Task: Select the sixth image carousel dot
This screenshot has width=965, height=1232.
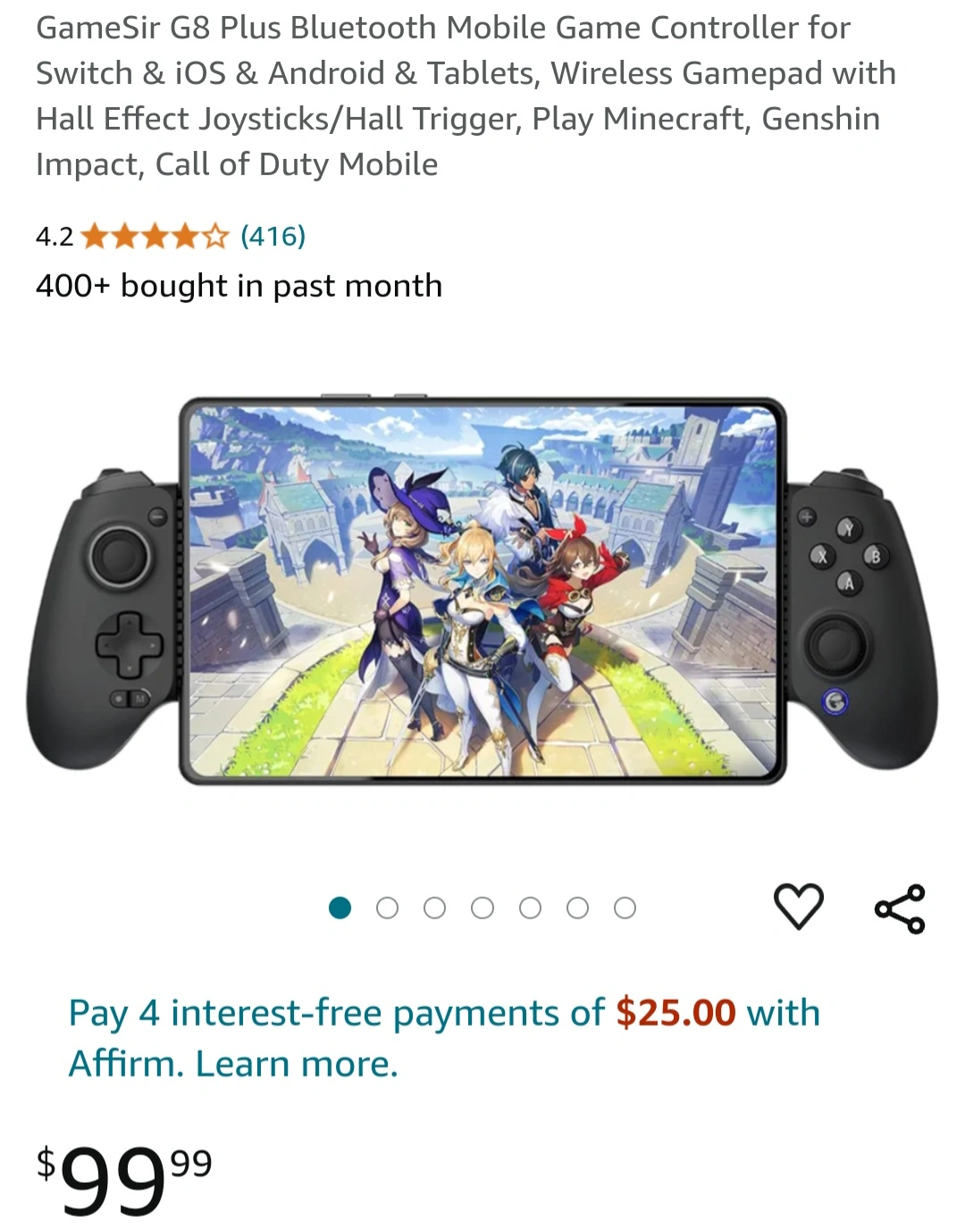Action: (x=577, y=909)
